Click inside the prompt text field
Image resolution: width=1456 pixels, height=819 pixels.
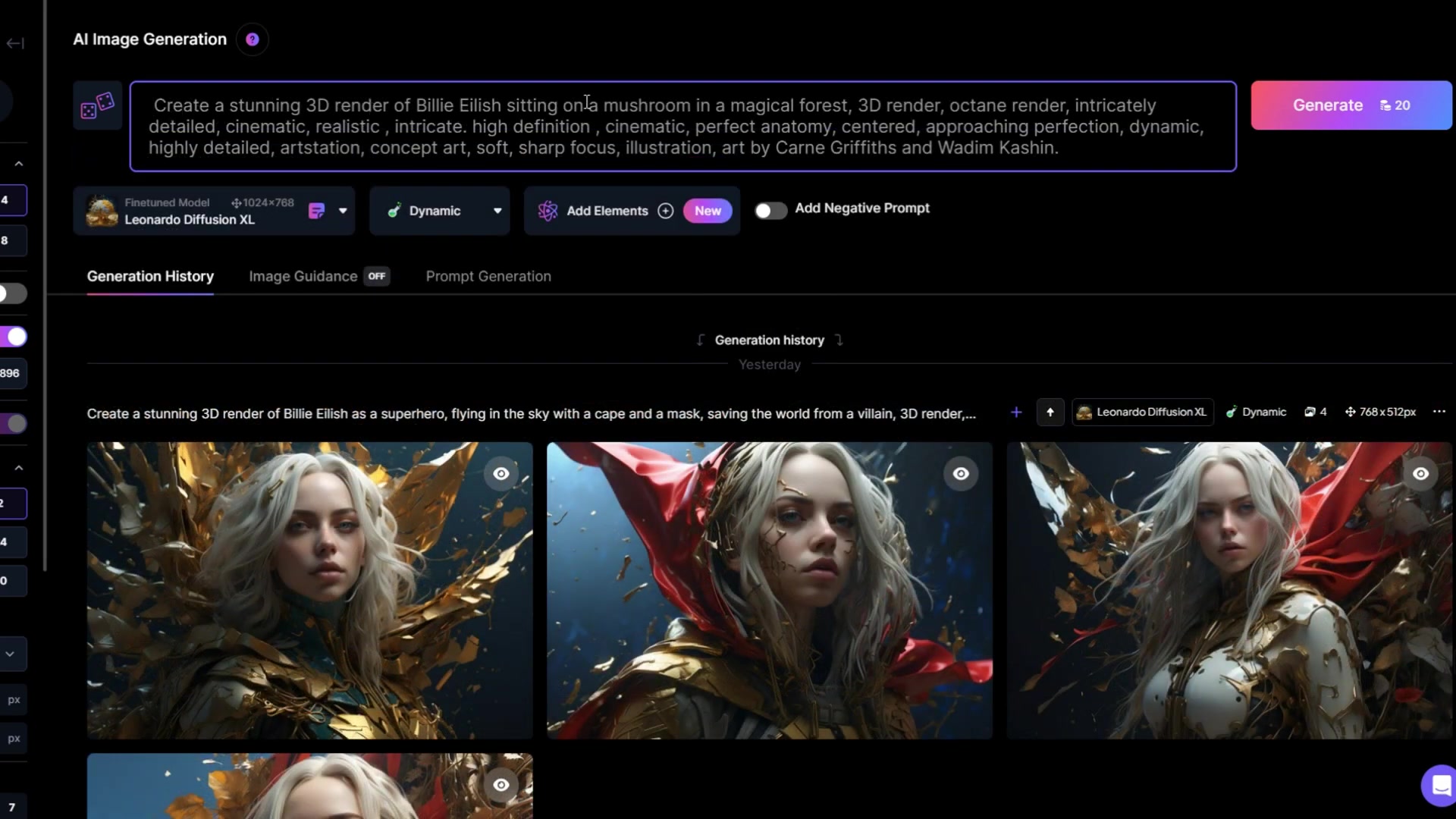pos(682,127)
